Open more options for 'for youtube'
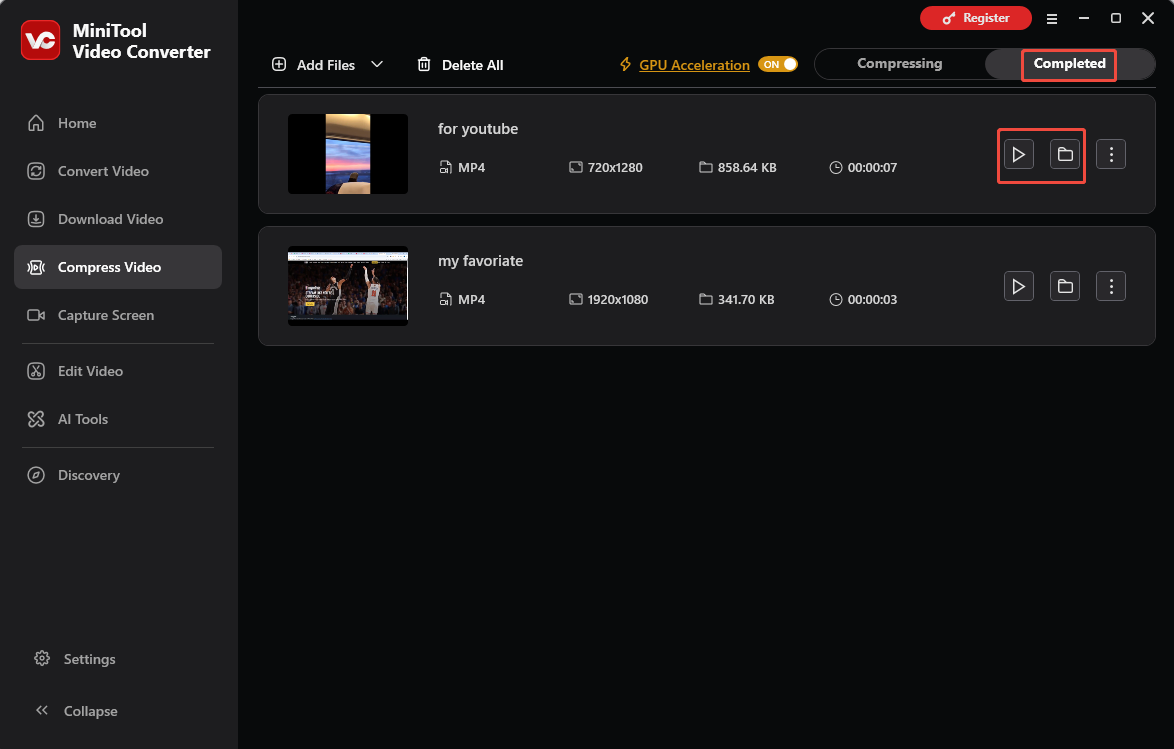 1111,154
